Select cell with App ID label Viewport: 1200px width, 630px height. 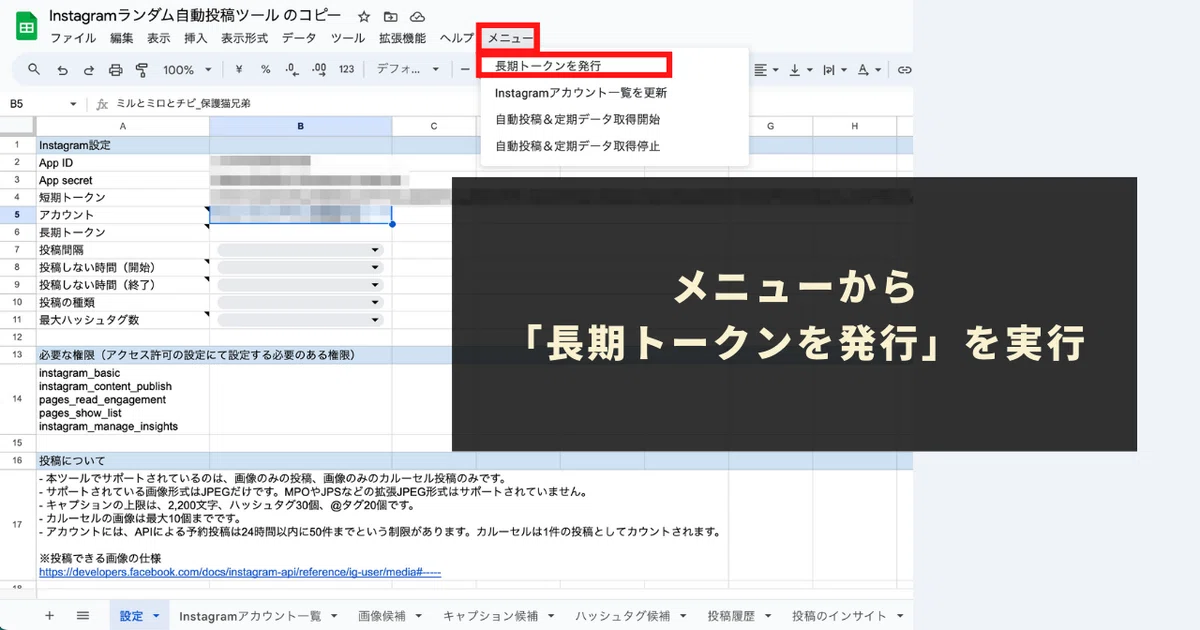coord(122,162)
